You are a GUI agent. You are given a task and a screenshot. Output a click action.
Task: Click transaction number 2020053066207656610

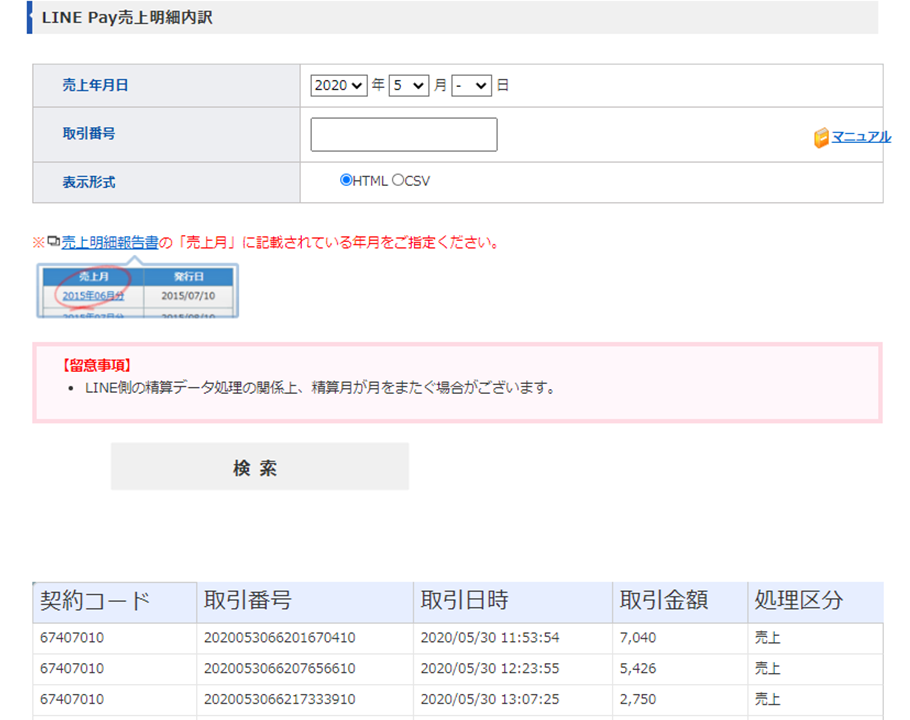pos(279,668)
